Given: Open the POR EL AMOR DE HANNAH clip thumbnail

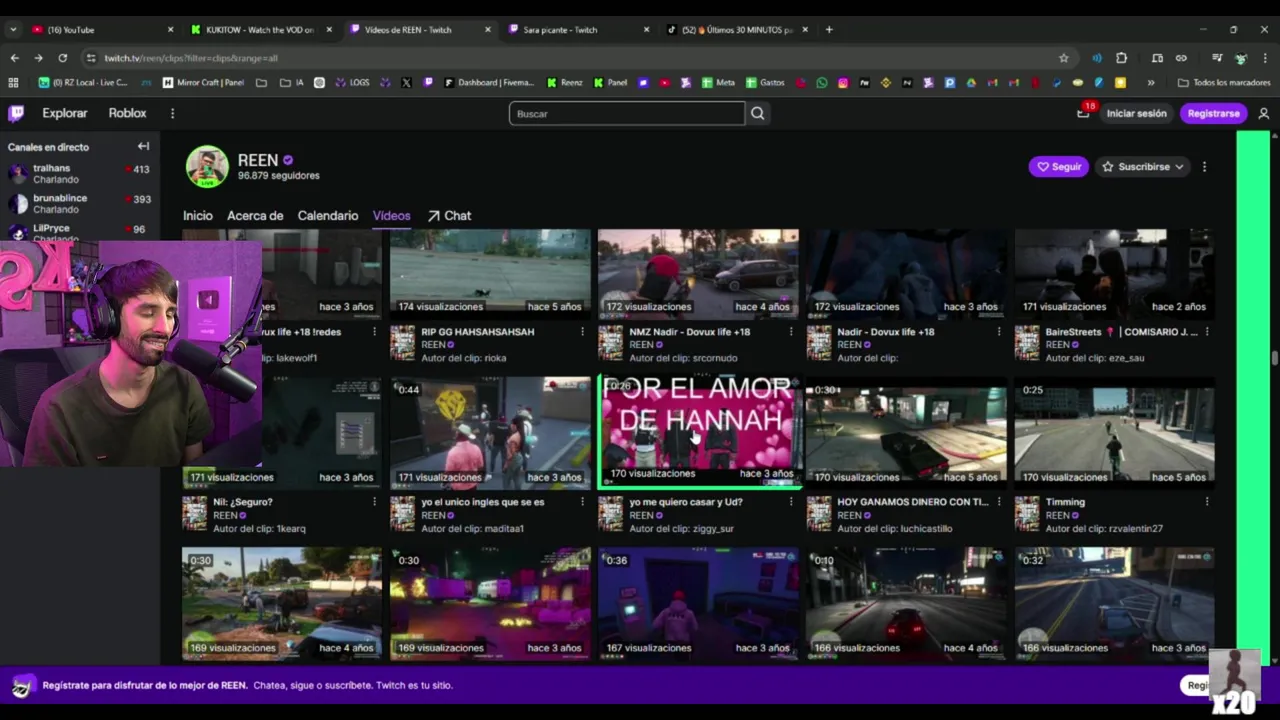Looking at the screenshot, I should [698, 432].
